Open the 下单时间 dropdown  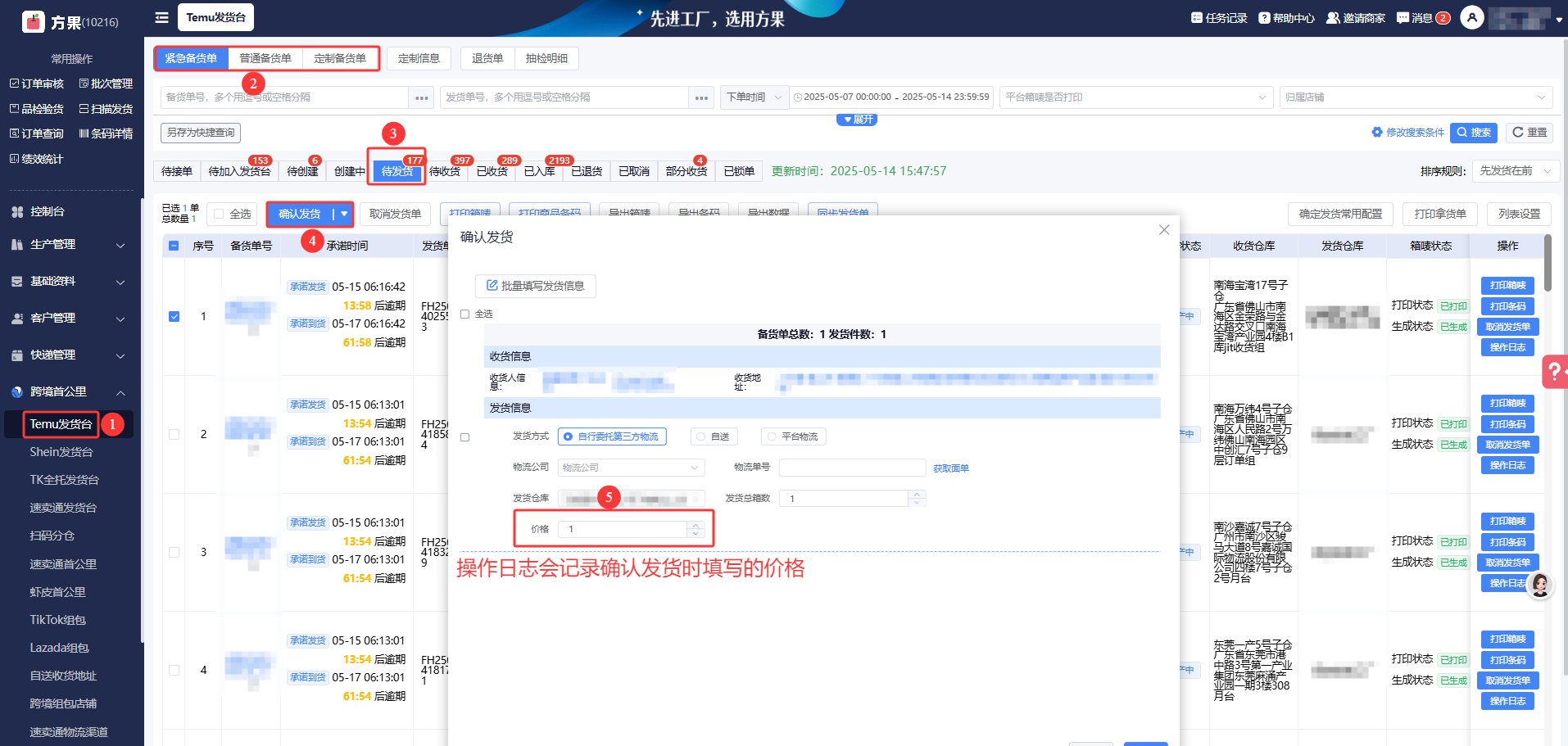(x=755, y=97)
